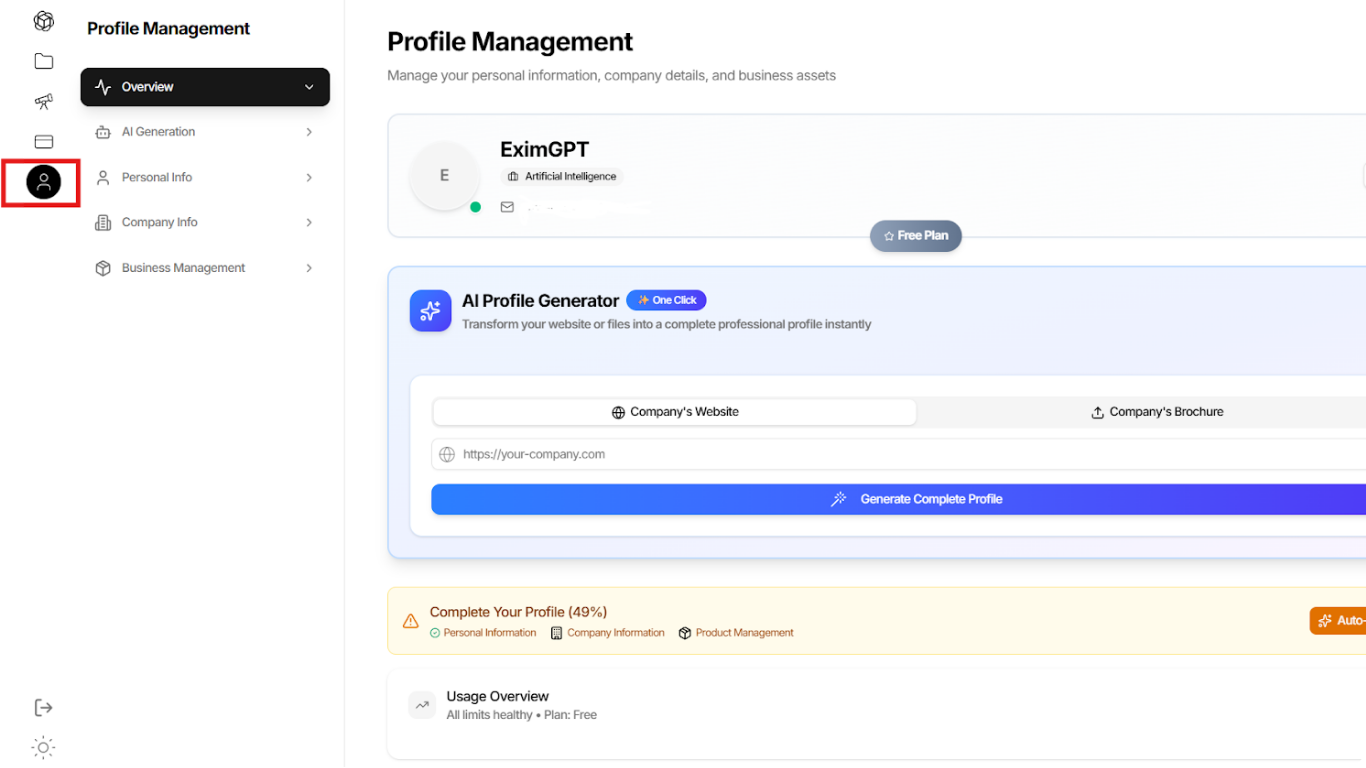
Task: Click the AI Profile Generator sparkle icon
Action: pos(430,311)
